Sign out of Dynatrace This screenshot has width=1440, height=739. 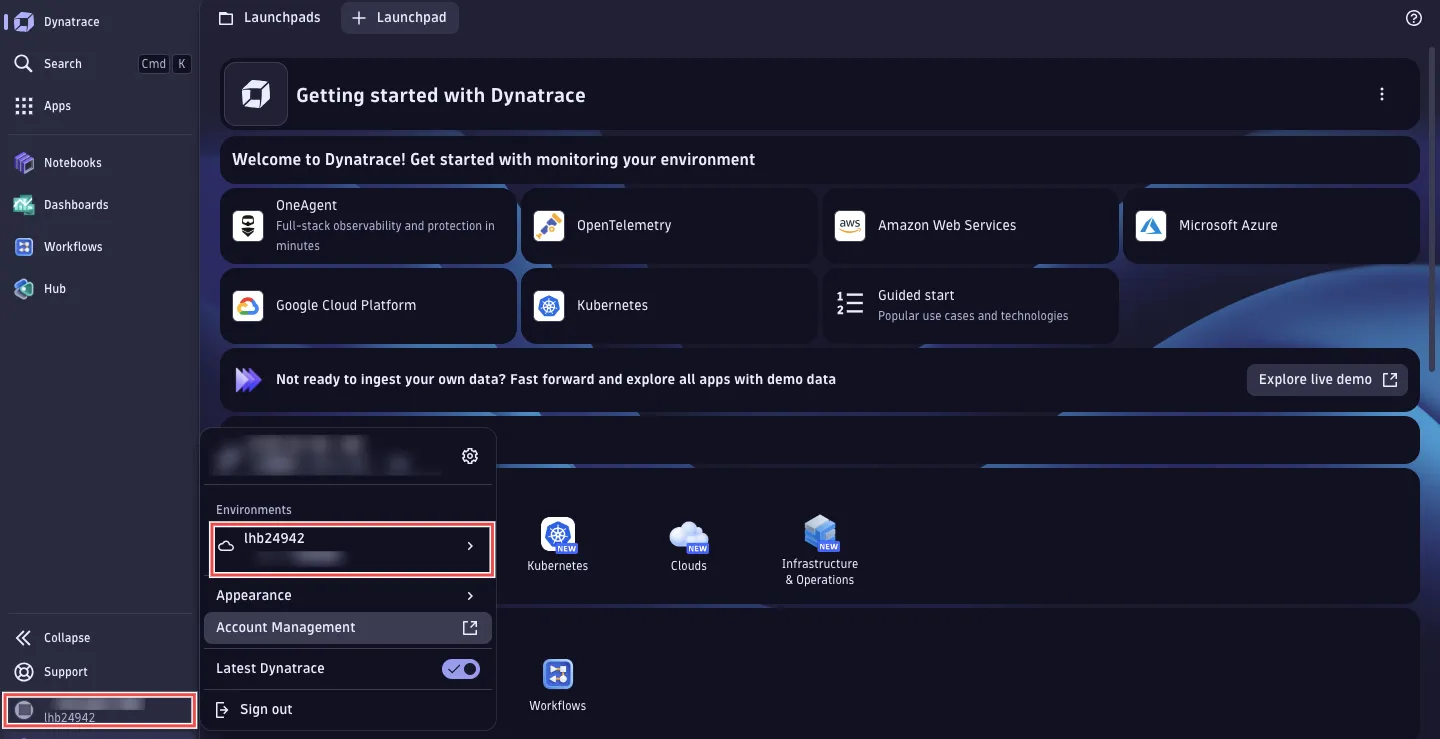(347, 710)
